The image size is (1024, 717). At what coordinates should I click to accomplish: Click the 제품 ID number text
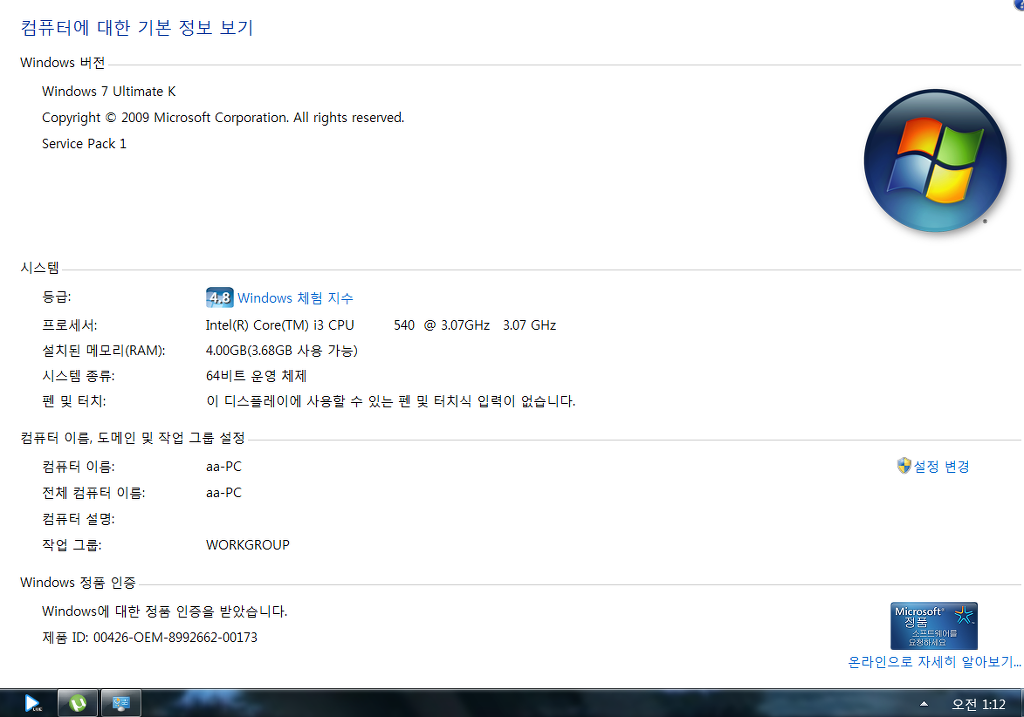coord(175,637)
